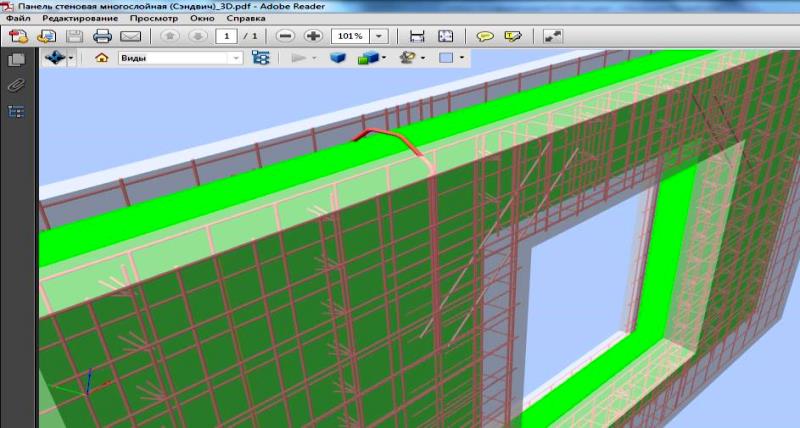Click the page number input field
Image resolution: width=800 pixels, height=428 pixels.
pos(227,36)
